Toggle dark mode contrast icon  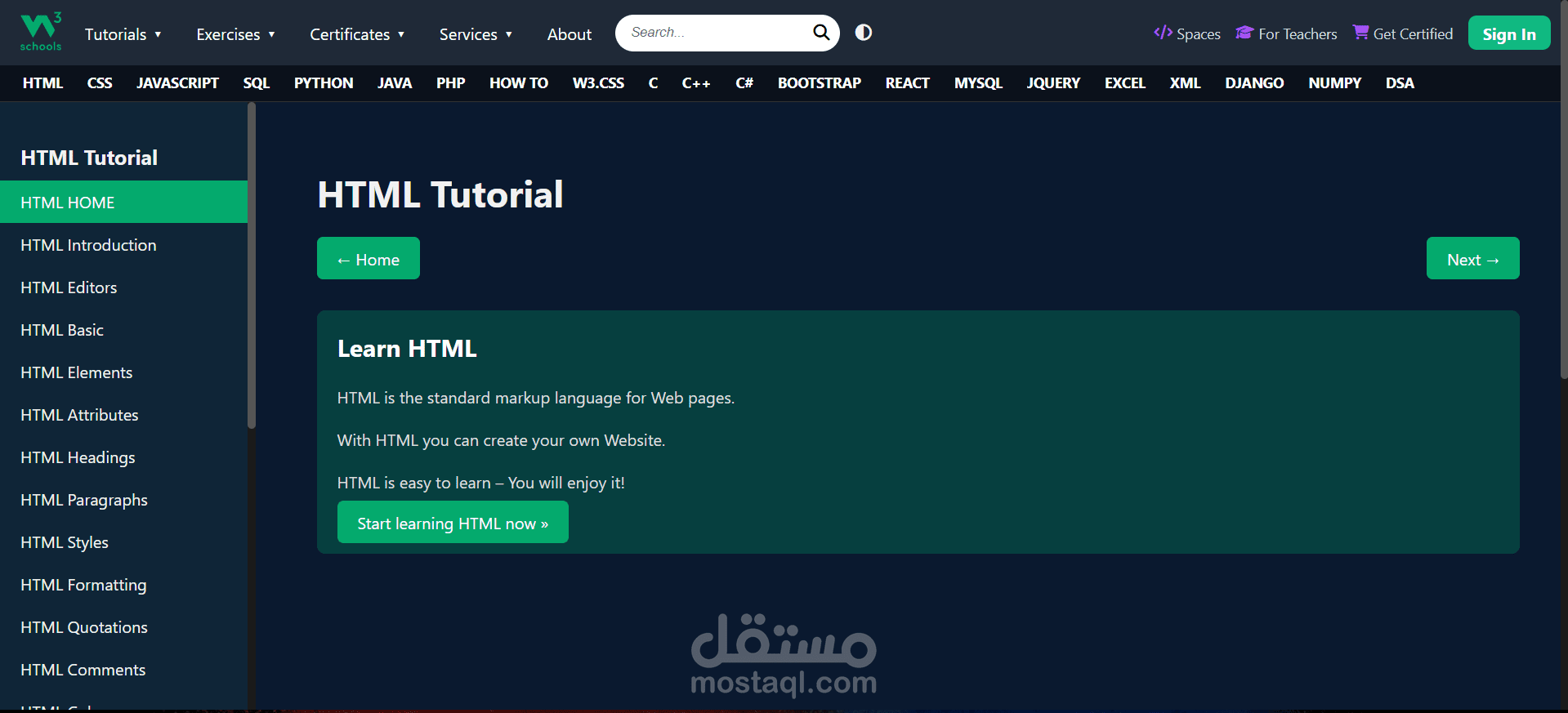point(864,33)
